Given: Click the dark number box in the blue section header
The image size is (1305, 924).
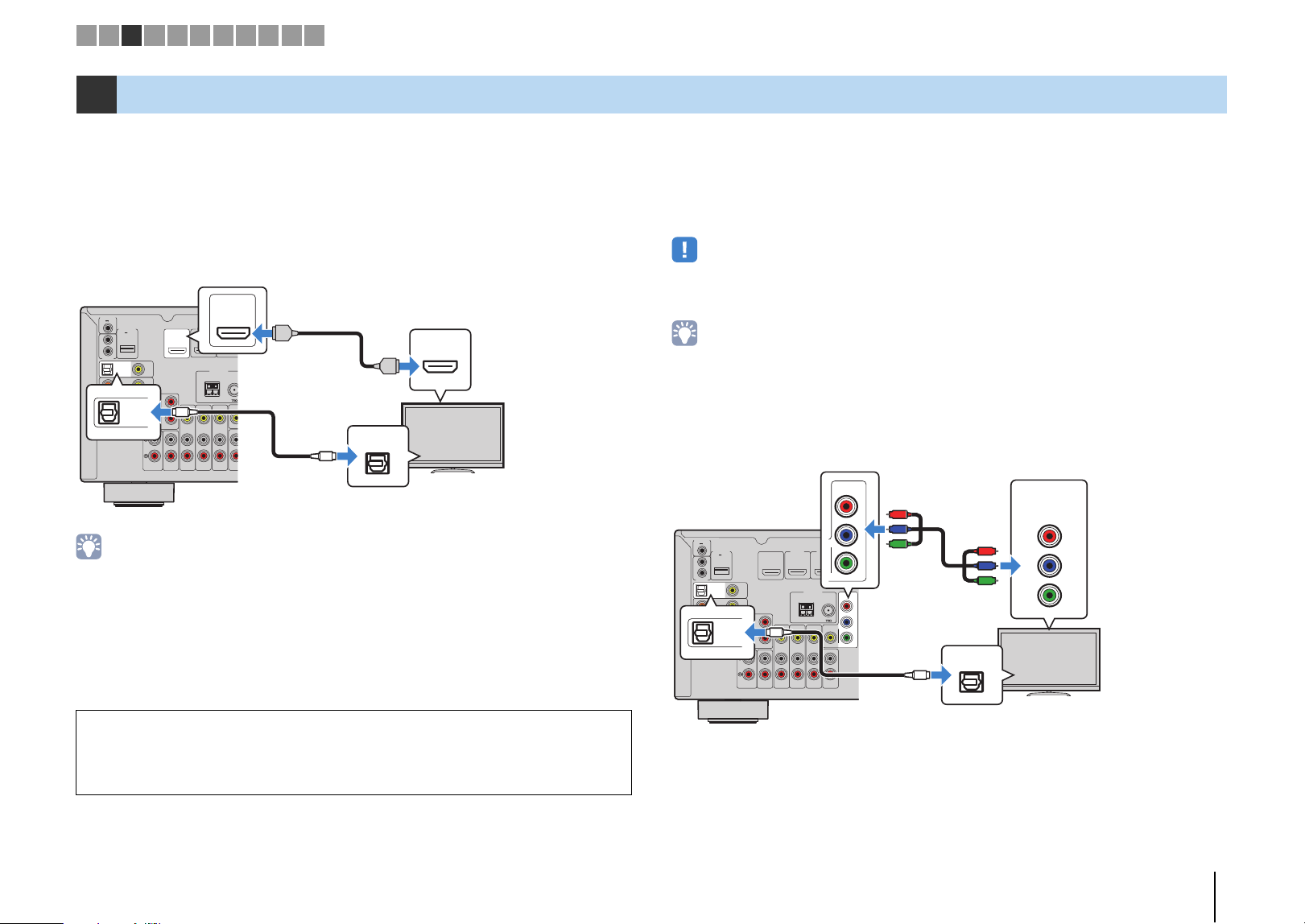Looking at the screenshot, I should coord(97,94).
